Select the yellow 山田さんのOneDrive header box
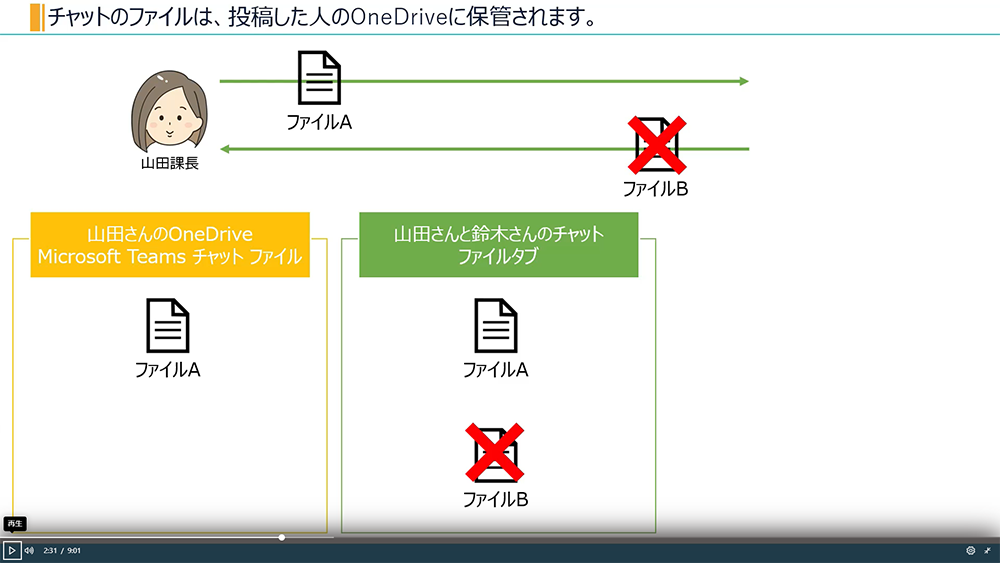 pyautogui.click(x=170, y=245)
